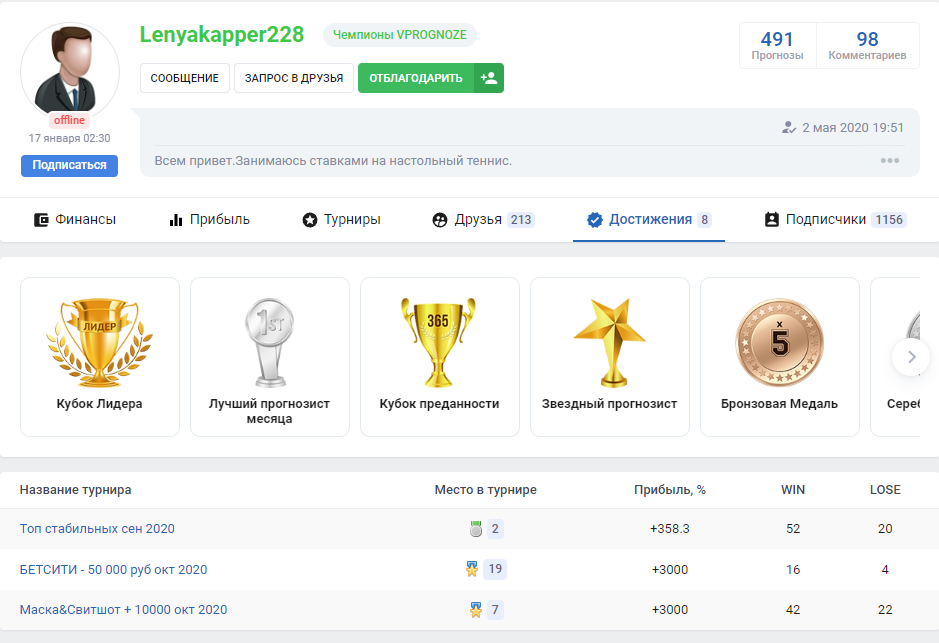The height and width of the screenshot is (643, 939).
Task: Select the Бронзовая Медаль achievement badge
Action: coord(779,341)
